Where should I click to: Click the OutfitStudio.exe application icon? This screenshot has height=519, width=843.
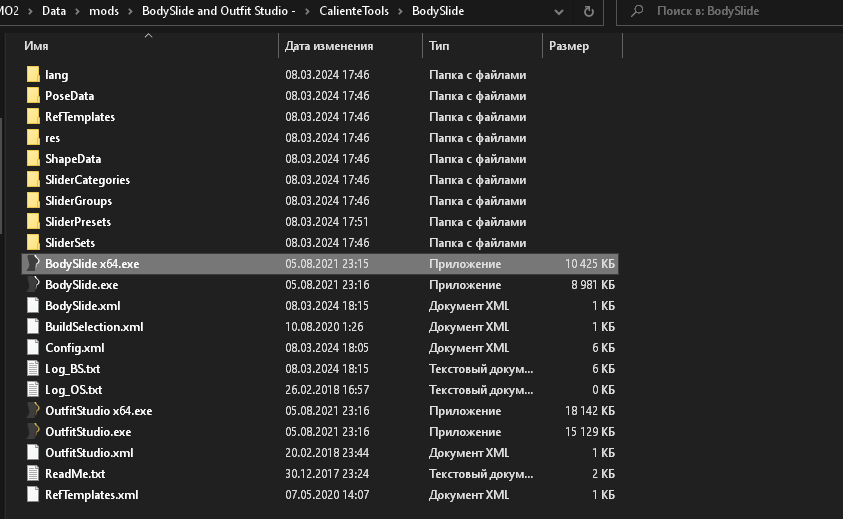33,431
